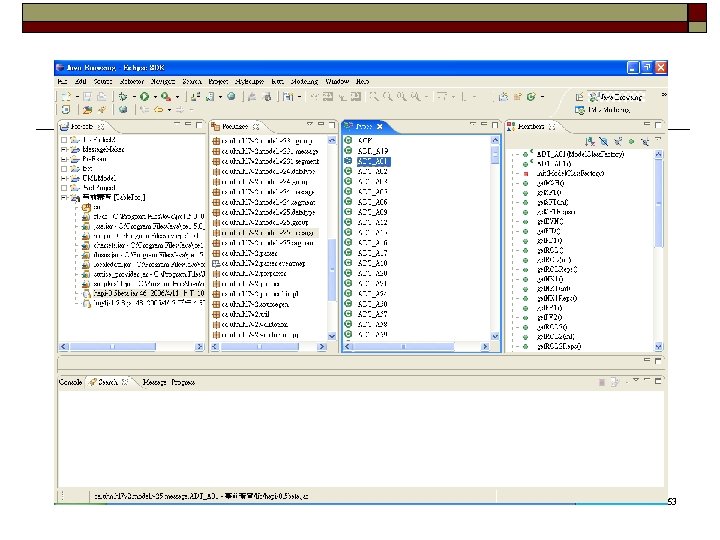Click the Types list scroll down arrow
720x540 pixels.
[x=495, y=336]
